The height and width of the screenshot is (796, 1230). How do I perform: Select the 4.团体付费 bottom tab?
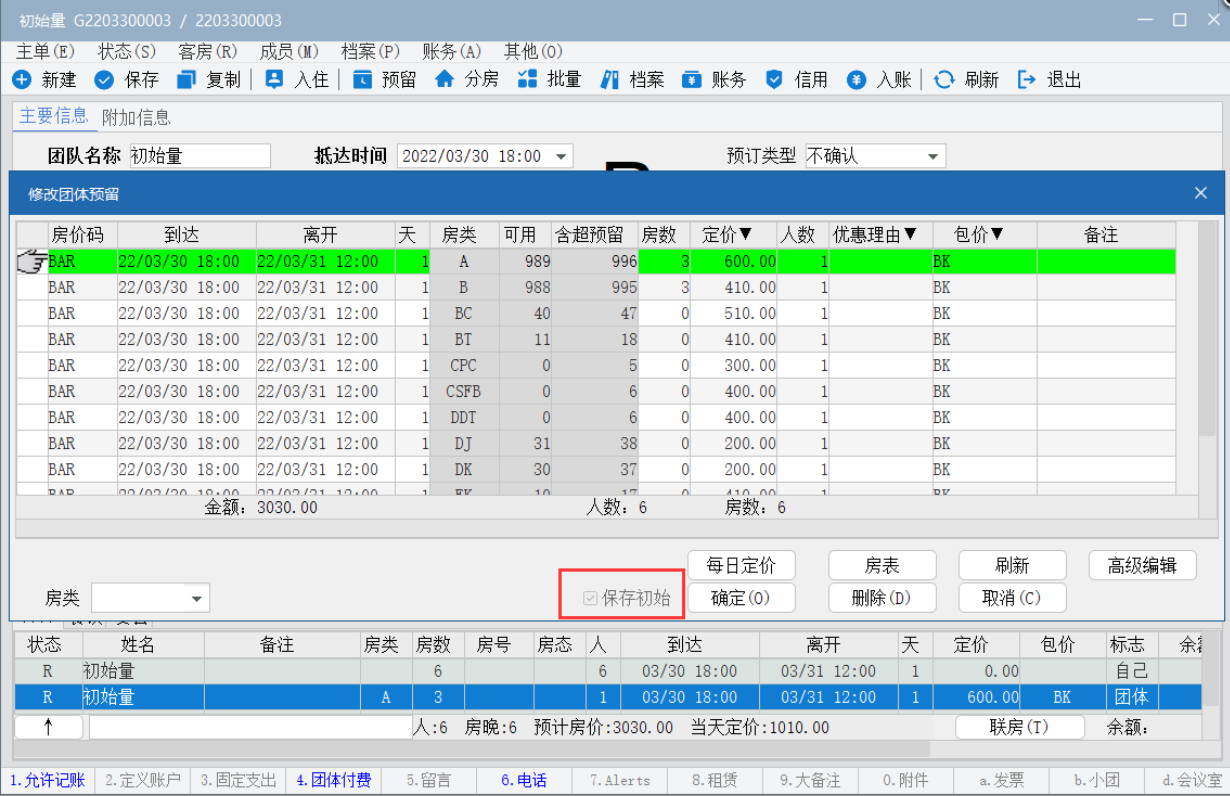point(334,780)
